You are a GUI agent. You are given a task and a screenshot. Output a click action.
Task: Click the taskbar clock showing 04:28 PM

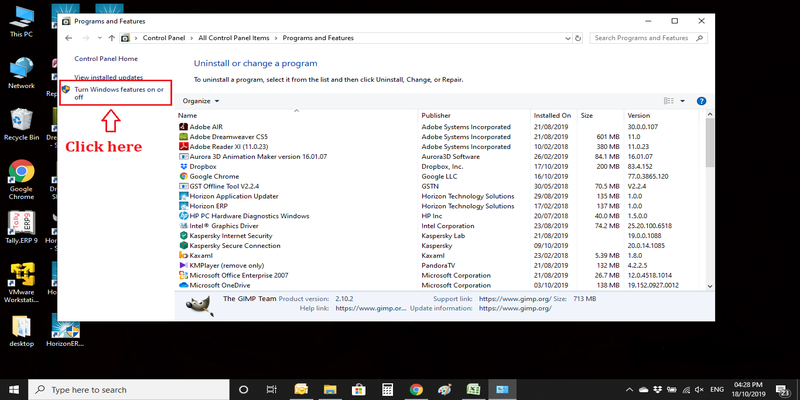coord(748,390)
